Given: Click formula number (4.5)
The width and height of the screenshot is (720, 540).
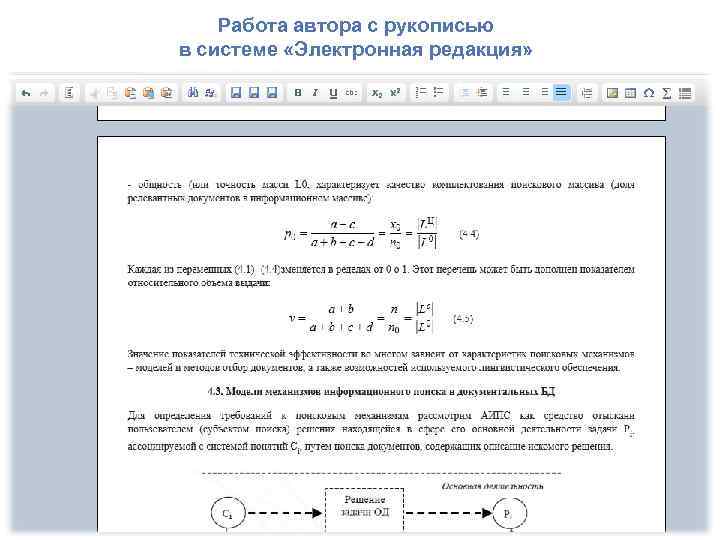Looking at the screenshot, I should point(463,319).
